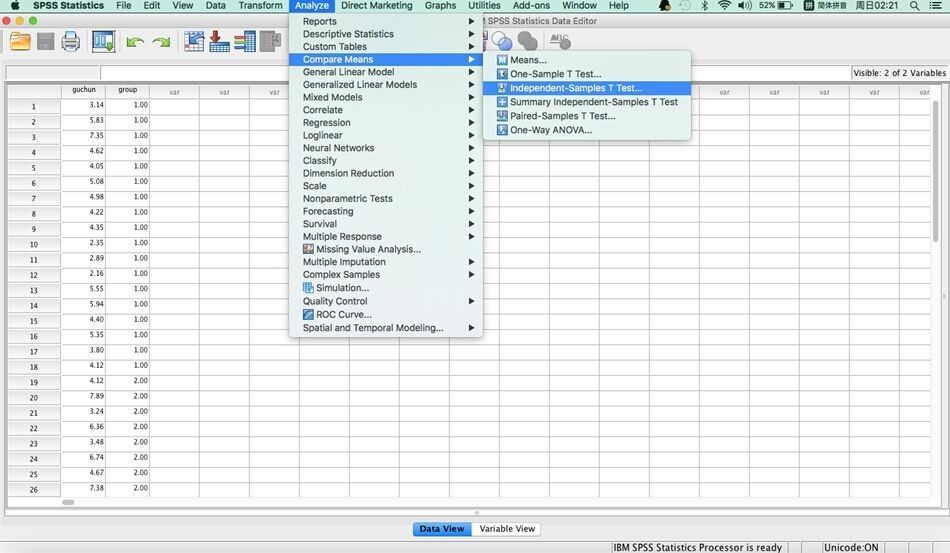The width and height of the screenshot is (950, 553).
Task: Open Summary Independent-Samples T Test
Action: 586,102
